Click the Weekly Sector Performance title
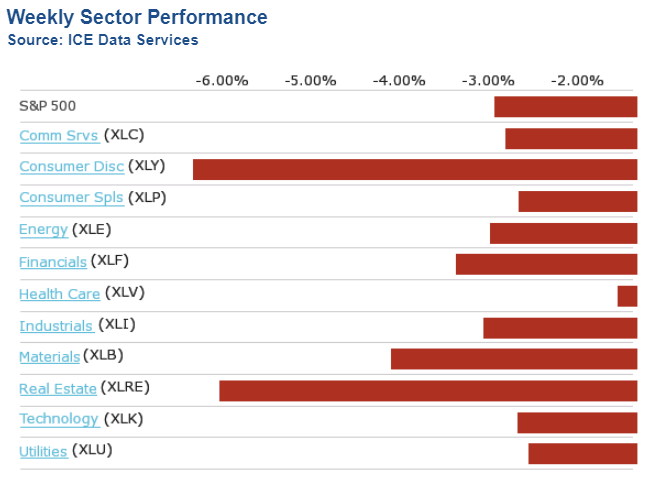This screenshot has height=488, width=652. pyautogui.click(x=137, y=18)
